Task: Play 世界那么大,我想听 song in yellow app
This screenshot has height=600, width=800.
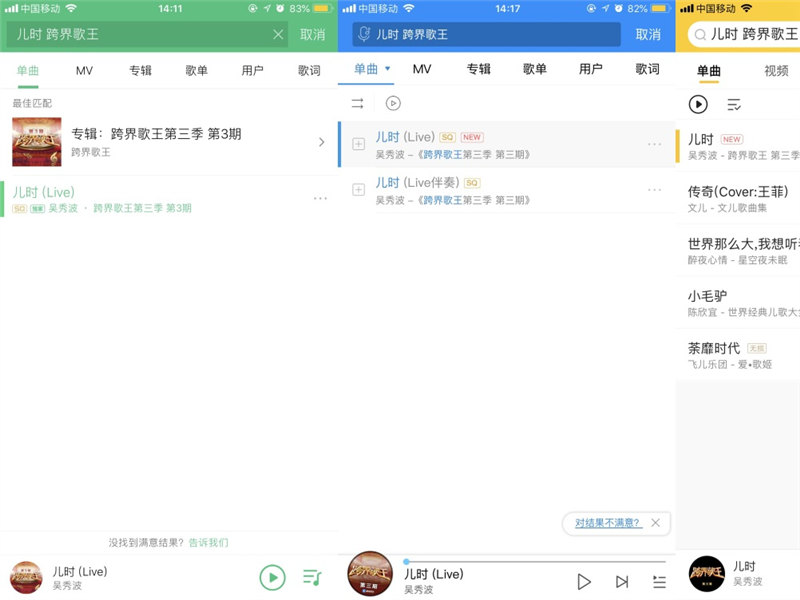Action: 738,251
